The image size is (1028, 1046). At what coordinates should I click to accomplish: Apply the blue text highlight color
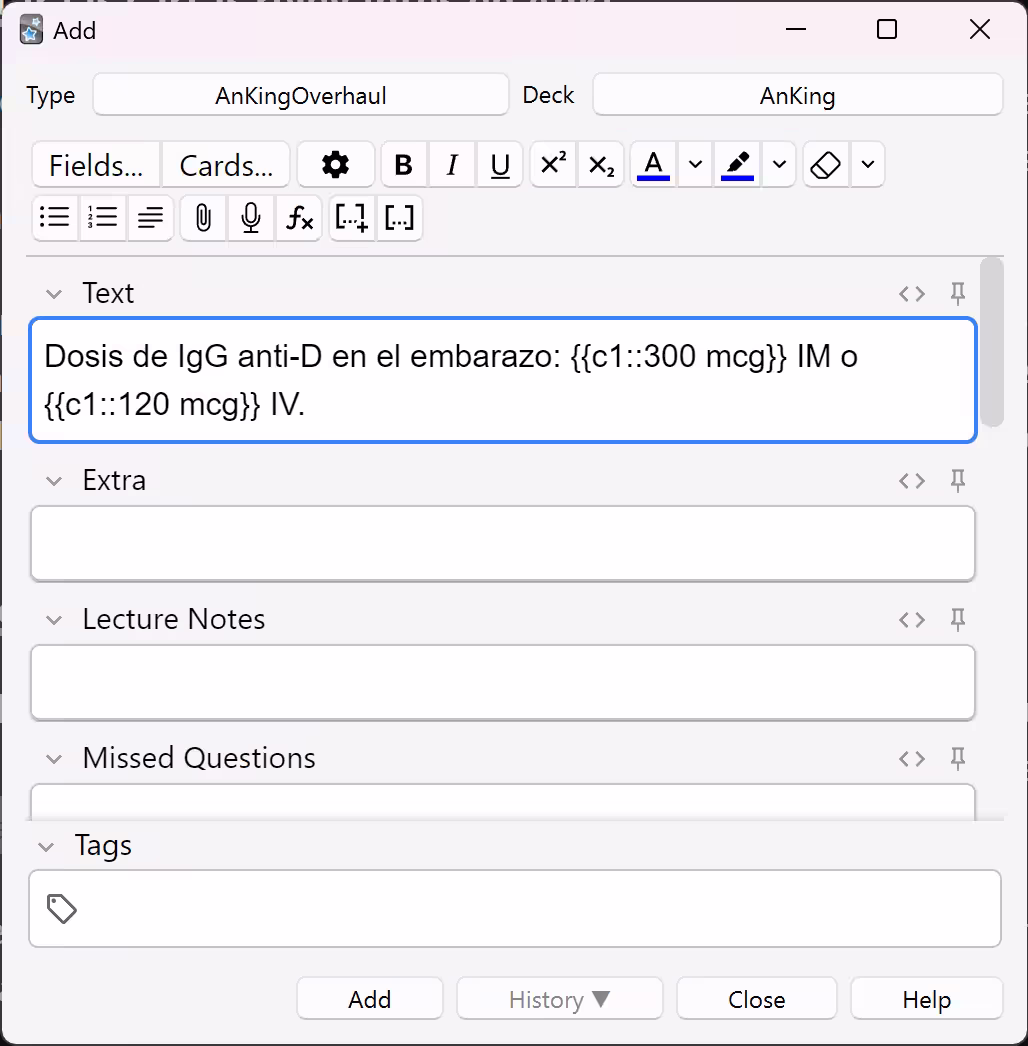tap(738, 165)
